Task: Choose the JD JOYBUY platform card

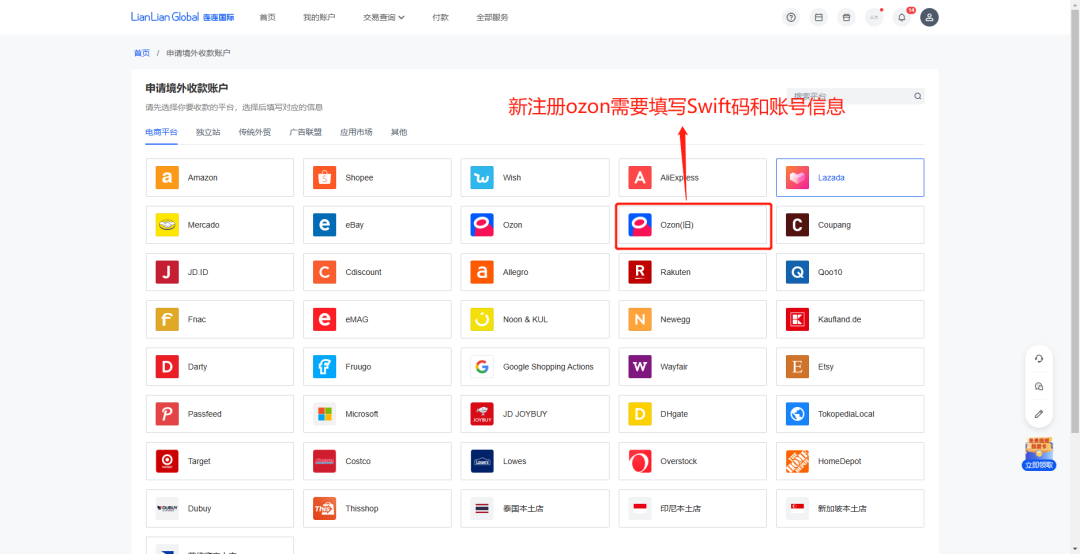Action: click(x=535, y=414)
